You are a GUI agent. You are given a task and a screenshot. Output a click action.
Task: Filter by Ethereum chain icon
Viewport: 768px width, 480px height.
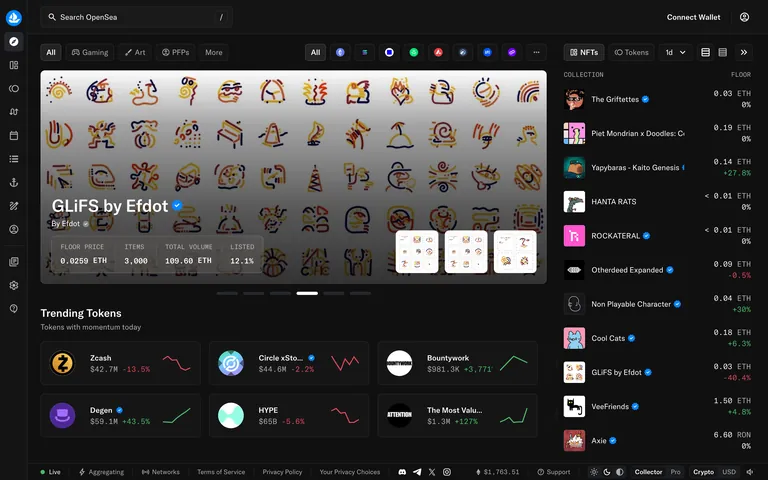tap(340, 52)
